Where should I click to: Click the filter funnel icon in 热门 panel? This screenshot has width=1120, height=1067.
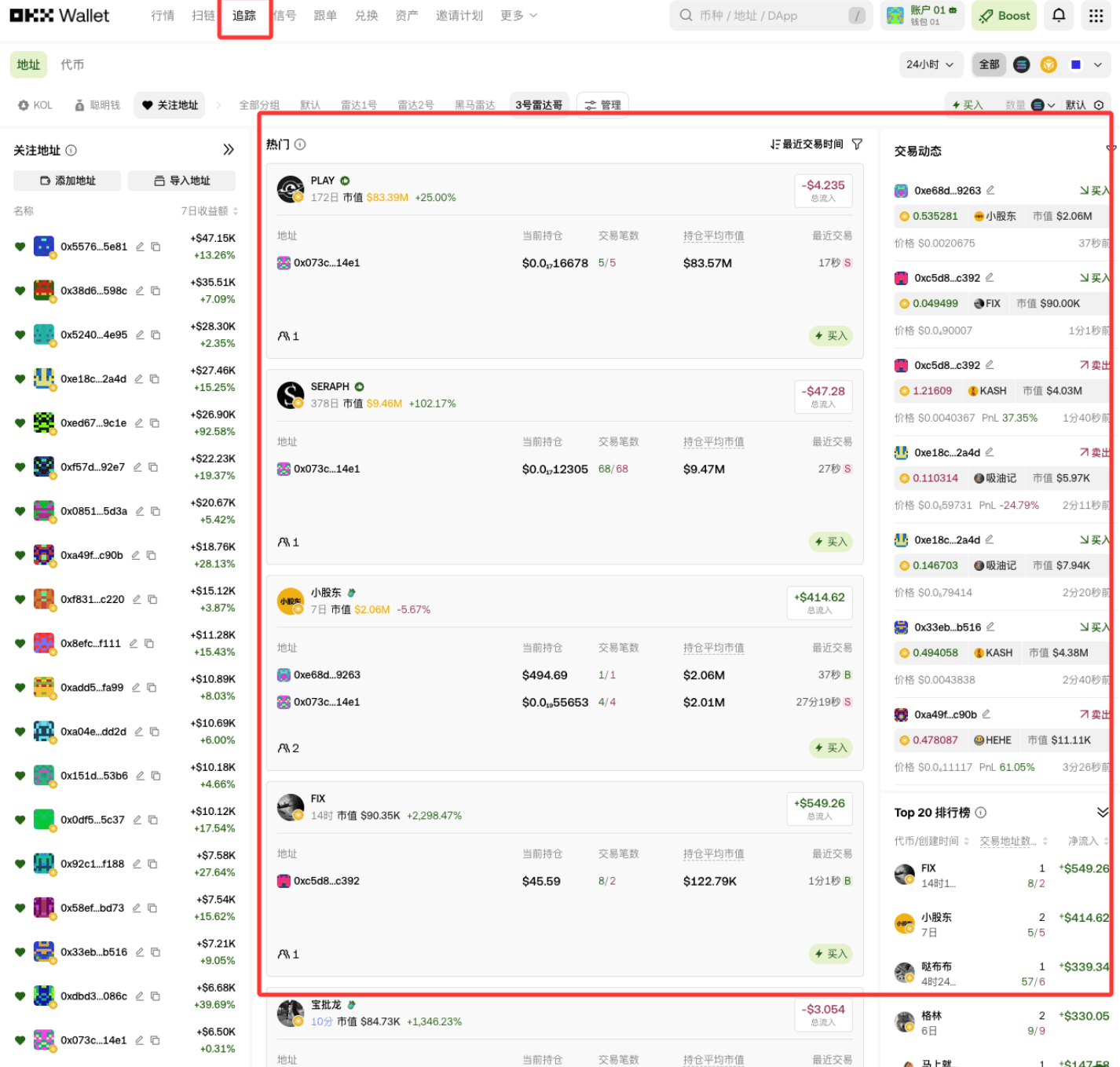tap(857, 144)
